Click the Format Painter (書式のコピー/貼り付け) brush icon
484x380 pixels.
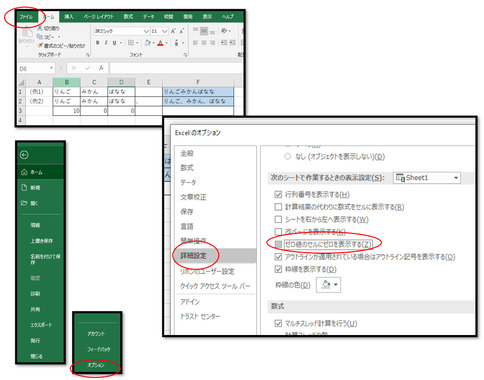(x=40, y=45)
